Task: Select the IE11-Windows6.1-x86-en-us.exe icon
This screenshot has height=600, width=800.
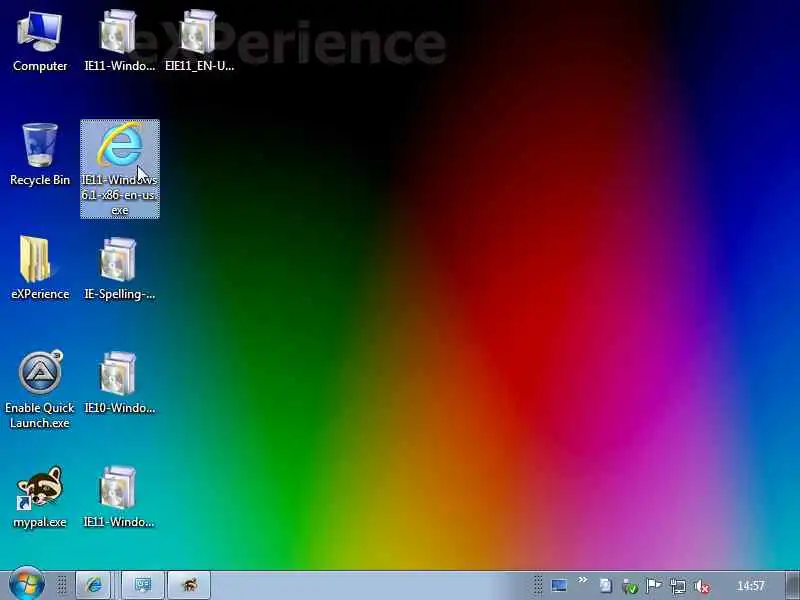Action: point(120,169)
